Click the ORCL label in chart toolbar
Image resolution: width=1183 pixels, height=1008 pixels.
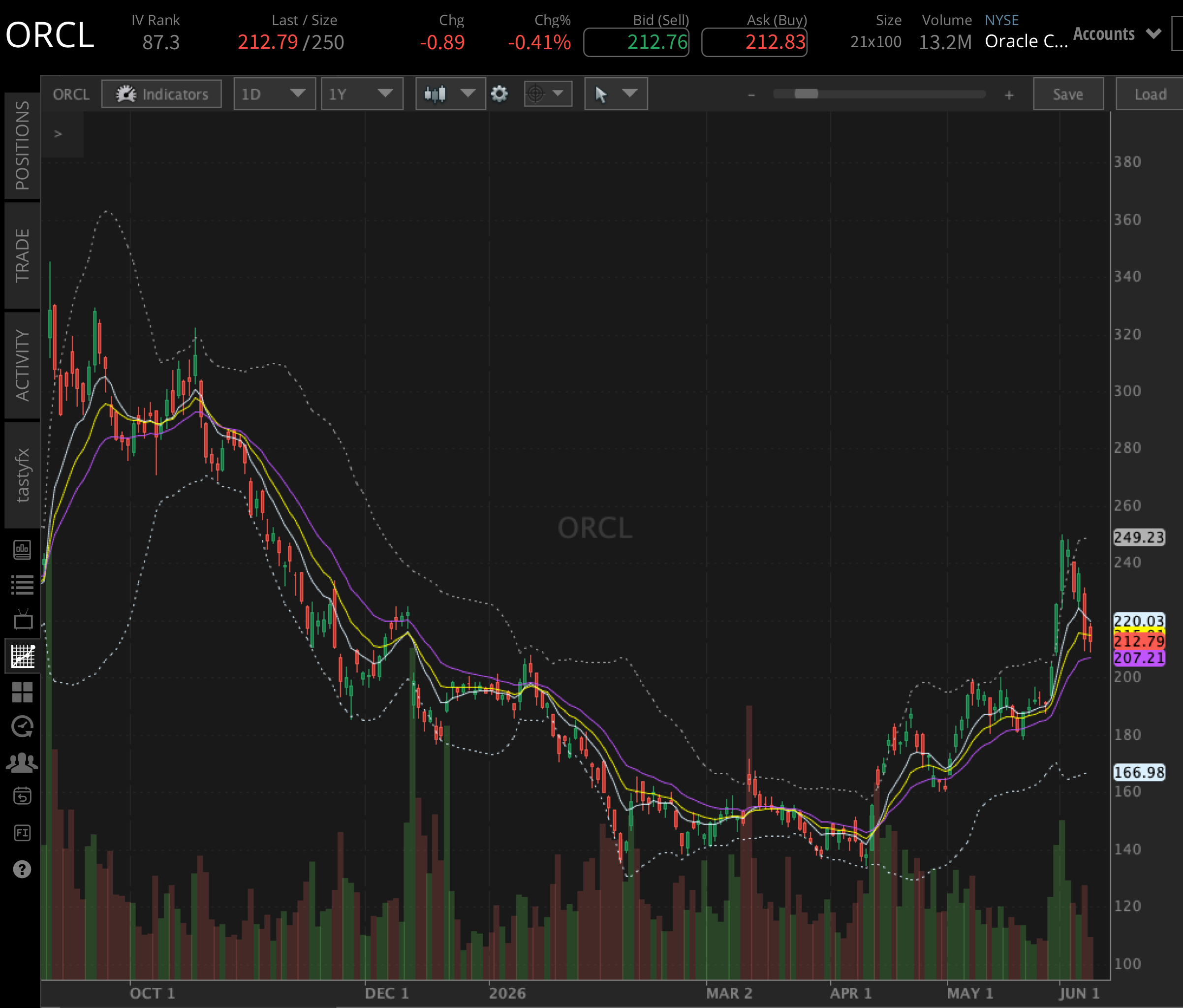coord(71,94)
